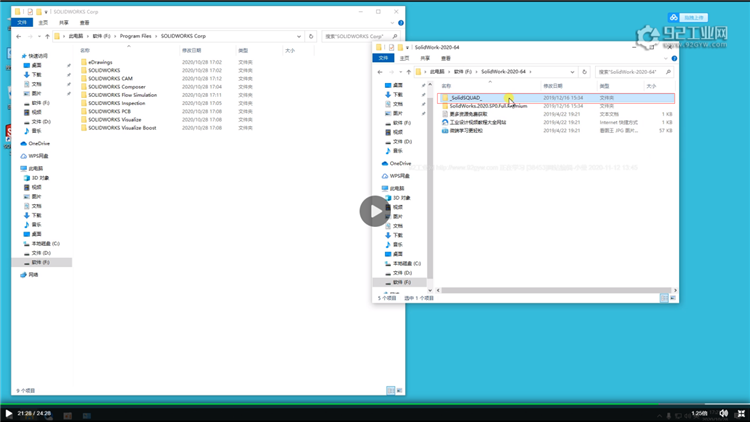
Task: Click sidebar scroll-up arrow in right window
Action: coord(430,85)
